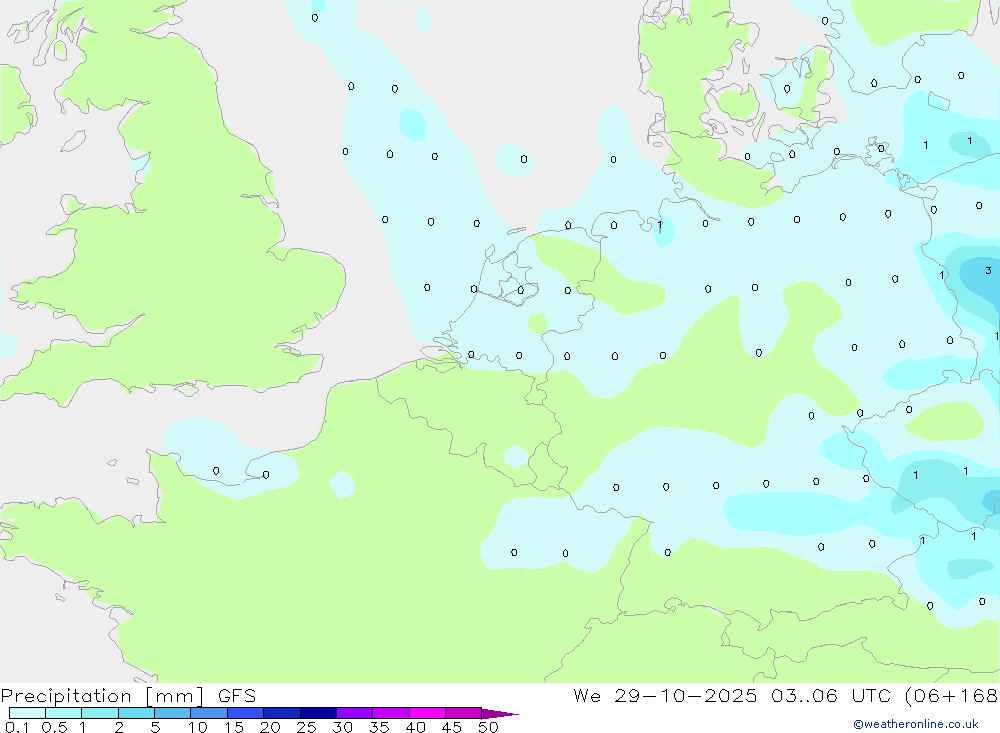Click the 'GFS' model label
The image size is (1000, 733).
click(237, 696)
